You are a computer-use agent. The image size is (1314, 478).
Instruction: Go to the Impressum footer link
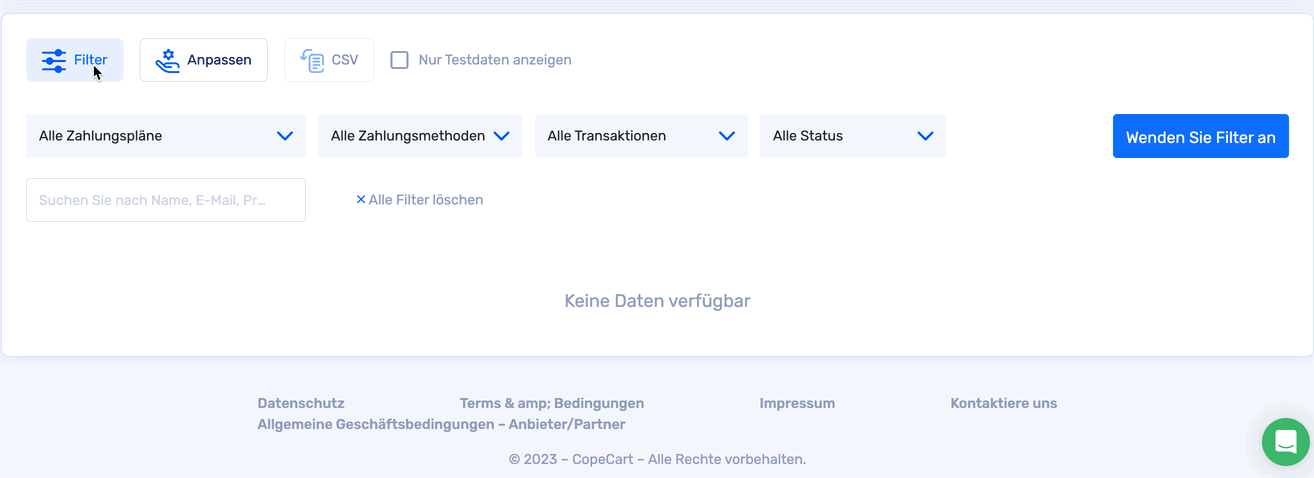click(x=797, y=404)
